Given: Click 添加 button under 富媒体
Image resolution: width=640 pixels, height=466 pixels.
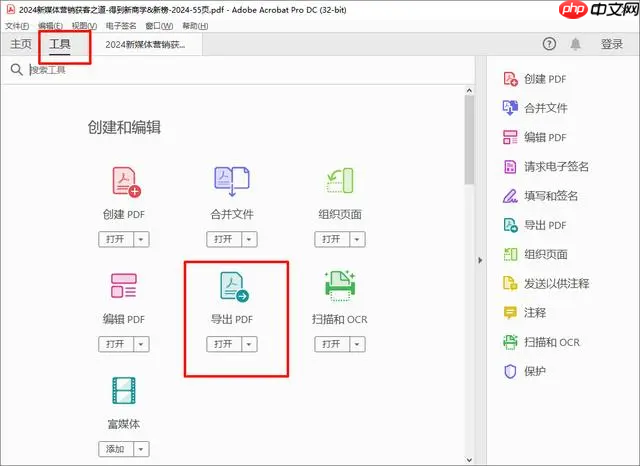Looking at the screenshot, I should (x=116, y=449).
